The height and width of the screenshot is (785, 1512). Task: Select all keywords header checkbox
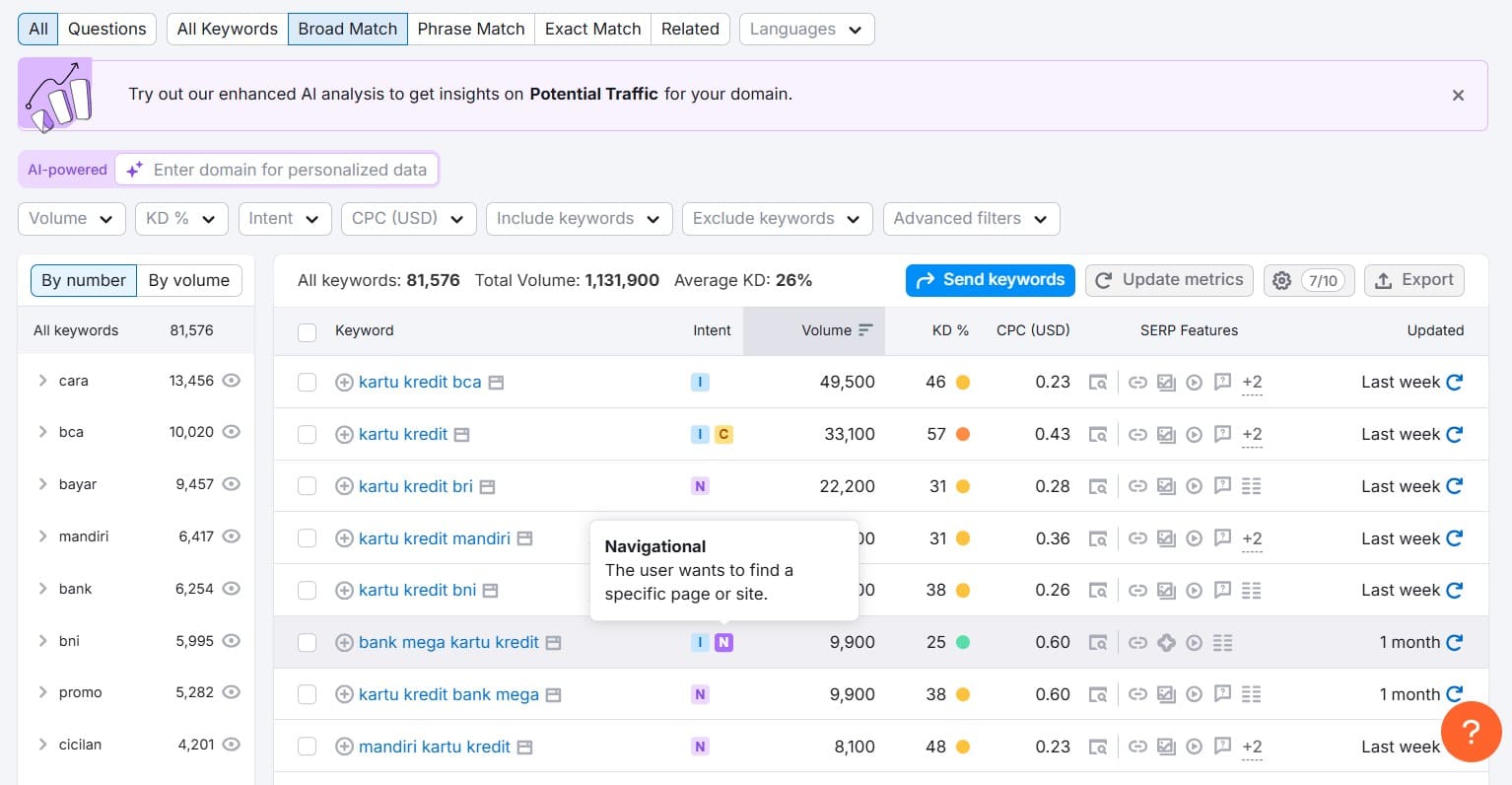pos(308,332)
